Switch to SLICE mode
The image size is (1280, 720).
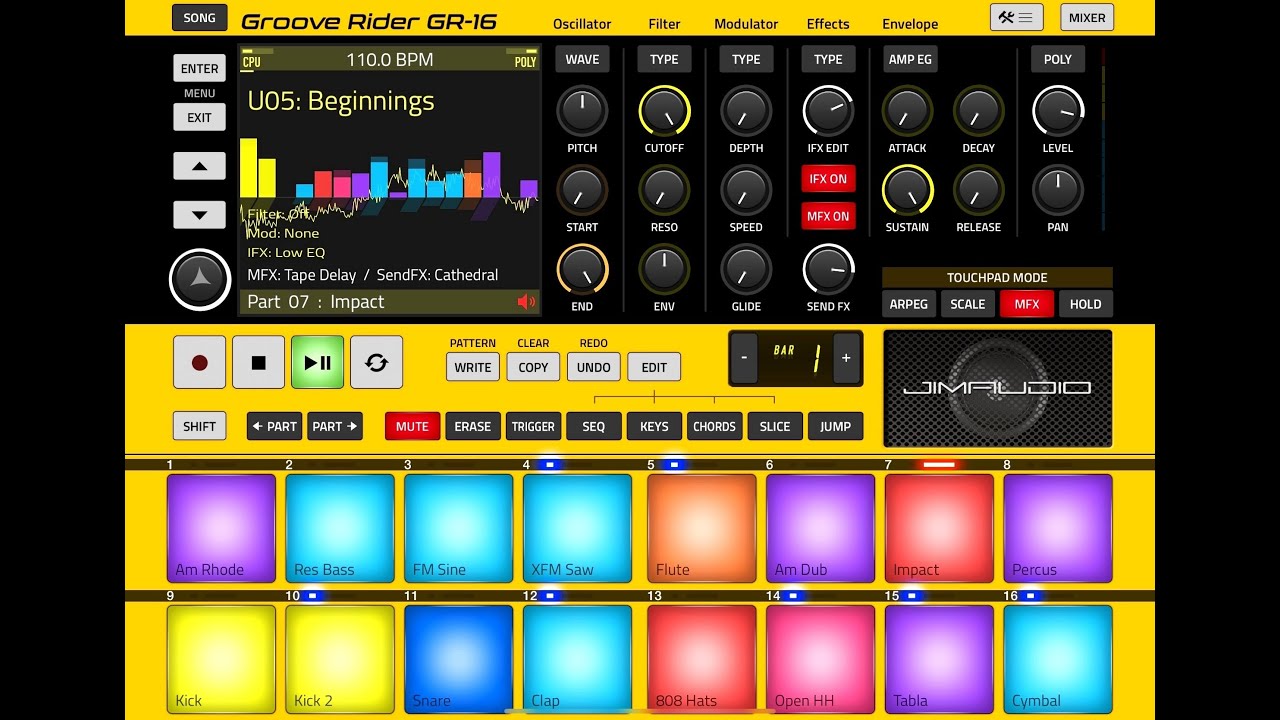click(x=775, y=426)
